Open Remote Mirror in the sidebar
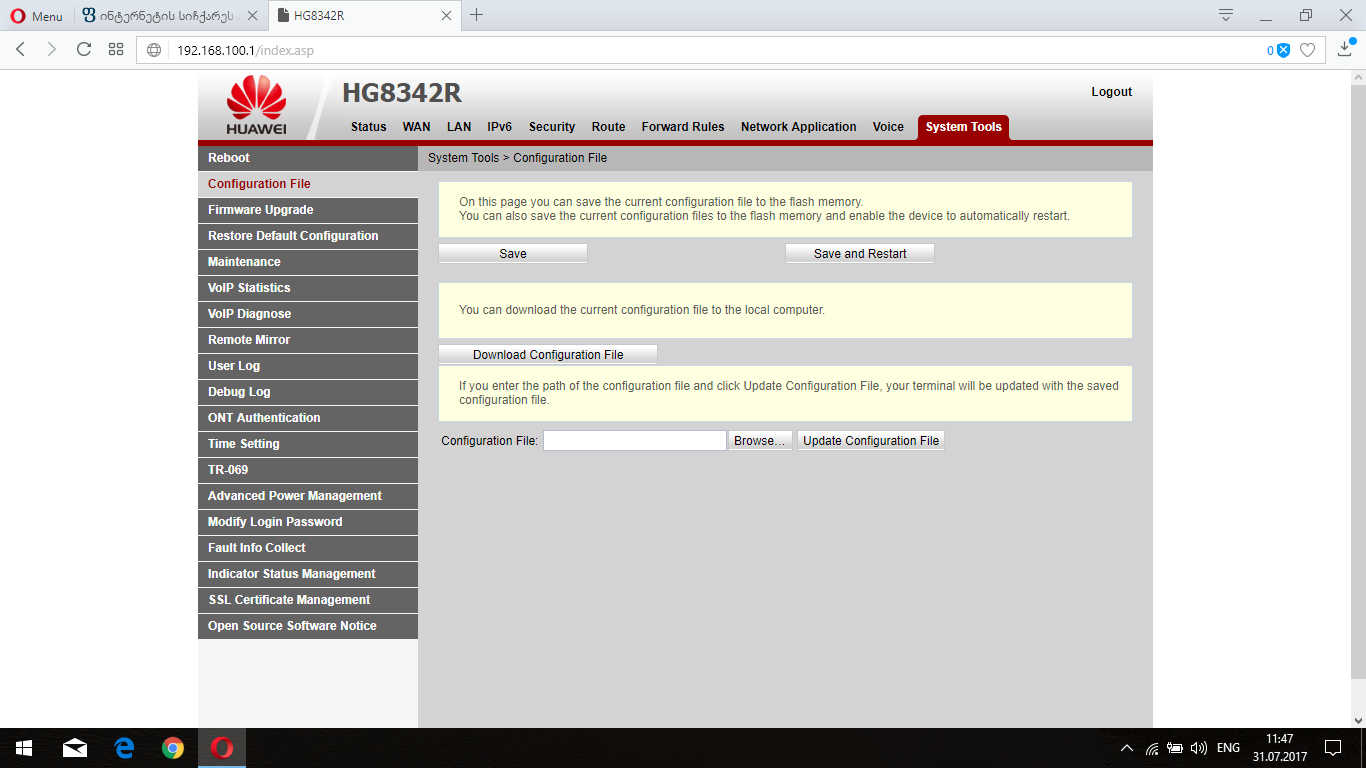This screenshot has width=1366, height=768. pos(308,340)
